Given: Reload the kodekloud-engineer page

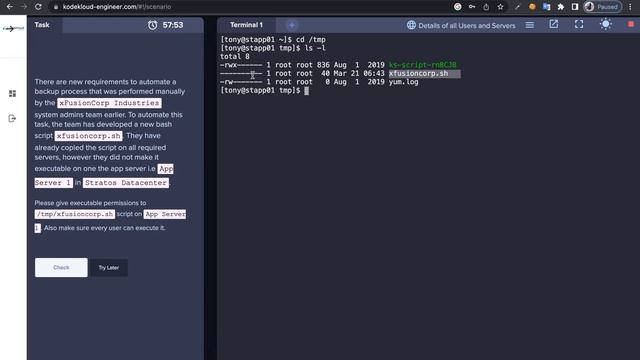Looking at the screenshot, I should tap(38, 7).
